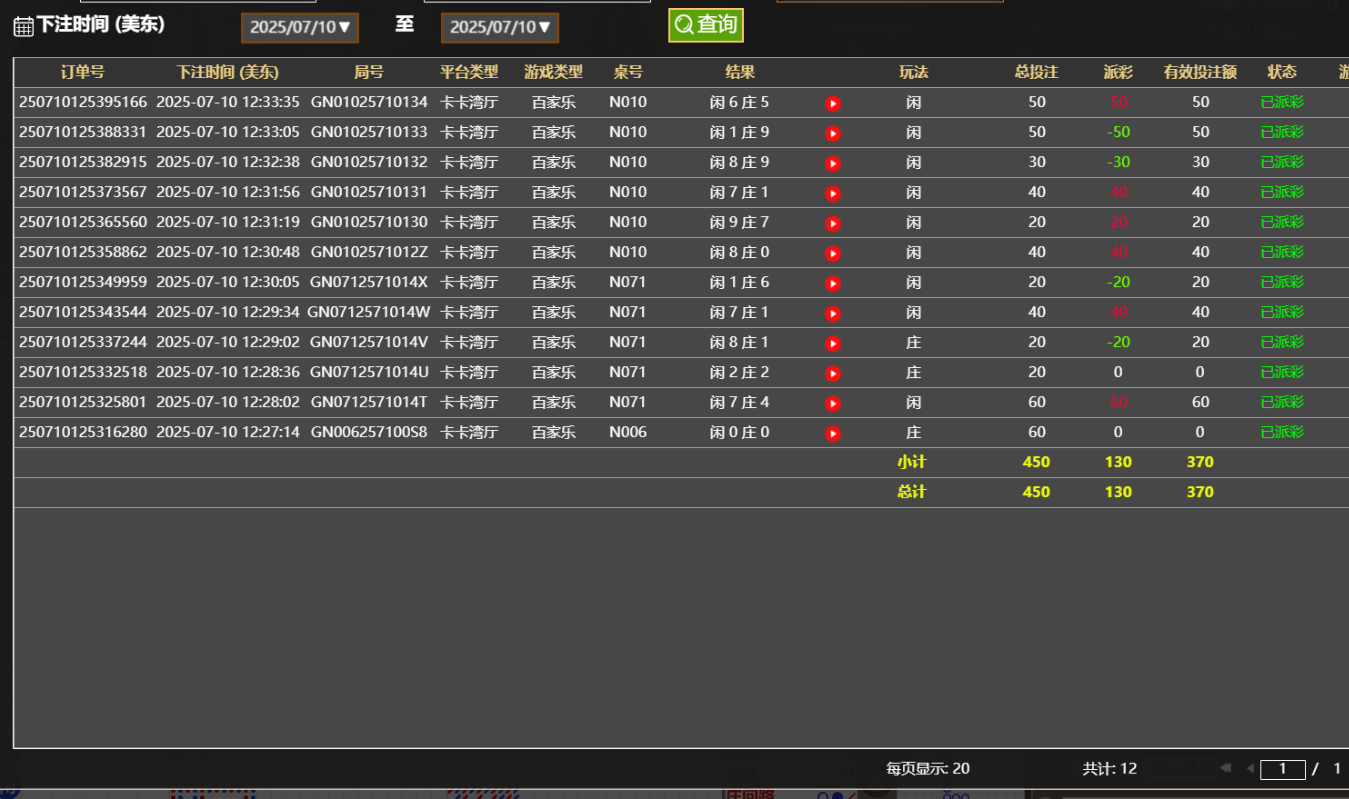This screenshot has height=799, width=1349.
Task: Click the 状态 column header
Action: pyautogui.click(x=1282, y=72)
